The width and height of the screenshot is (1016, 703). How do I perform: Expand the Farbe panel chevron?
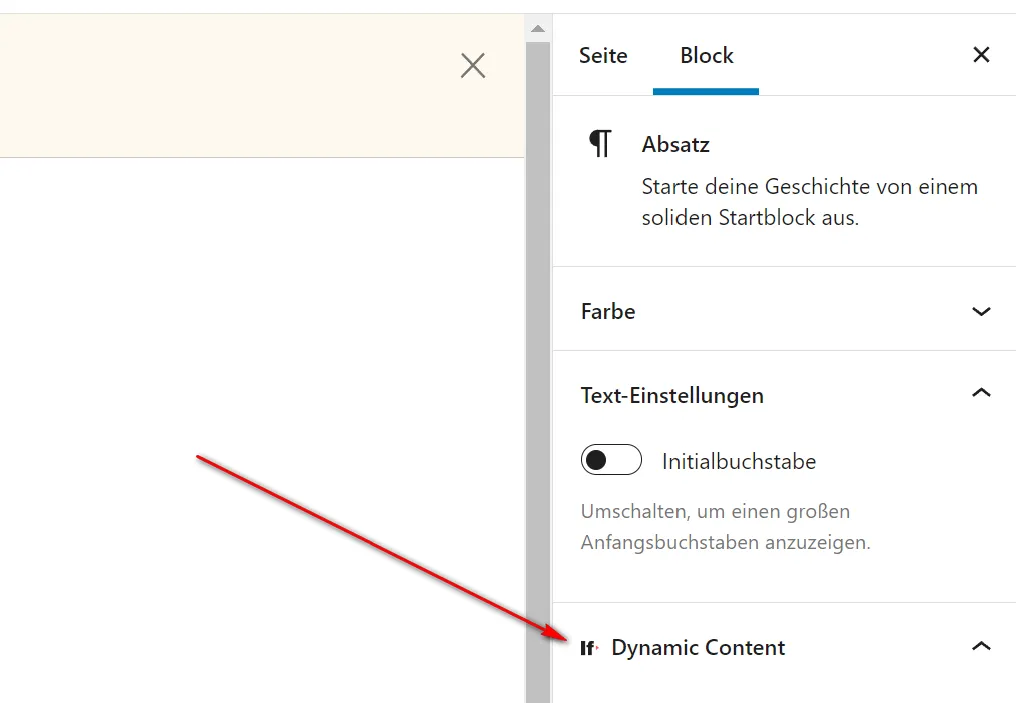pos(981,312)
